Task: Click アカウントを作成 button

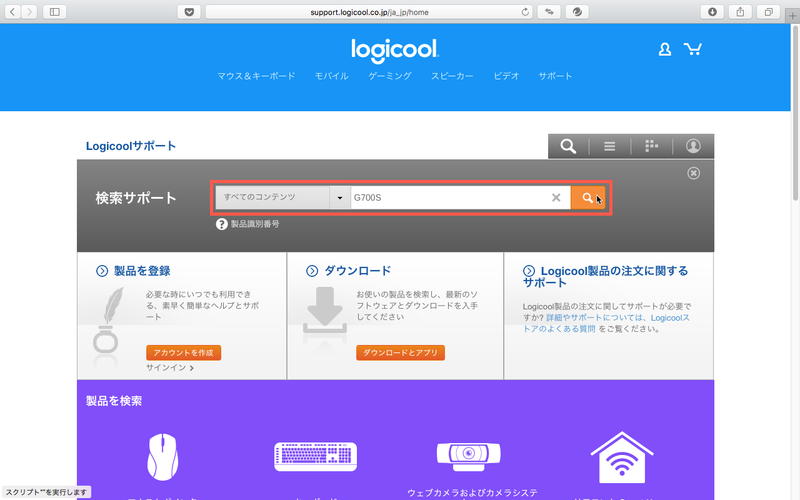Action: pos(184,353)
